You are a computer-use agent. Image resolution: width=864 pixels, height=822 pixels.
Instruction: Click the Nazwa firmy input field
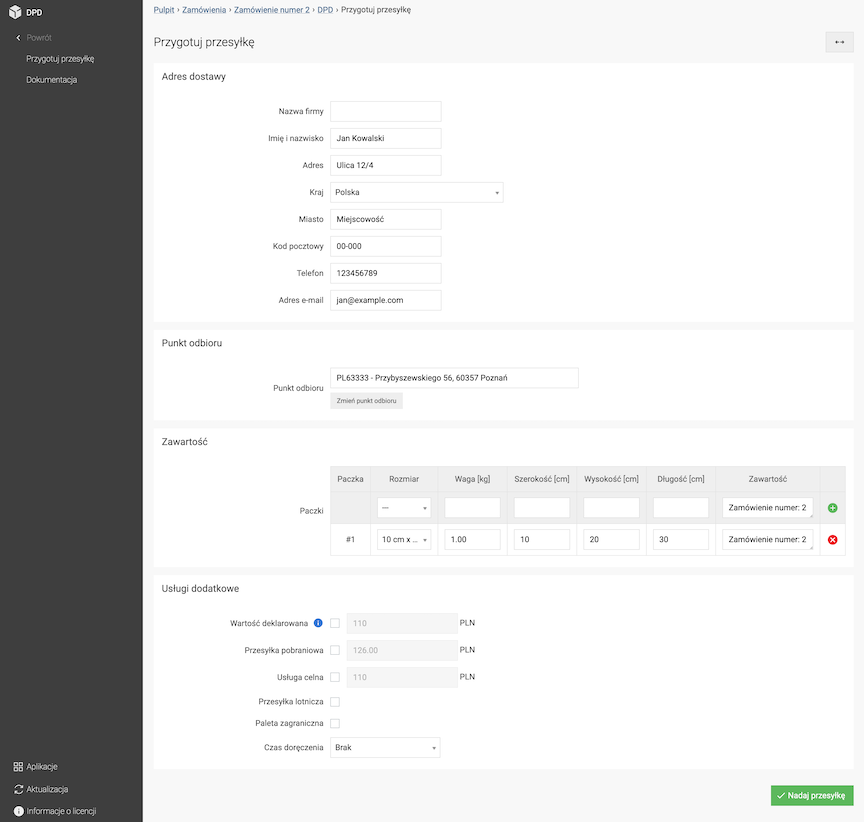386,111
